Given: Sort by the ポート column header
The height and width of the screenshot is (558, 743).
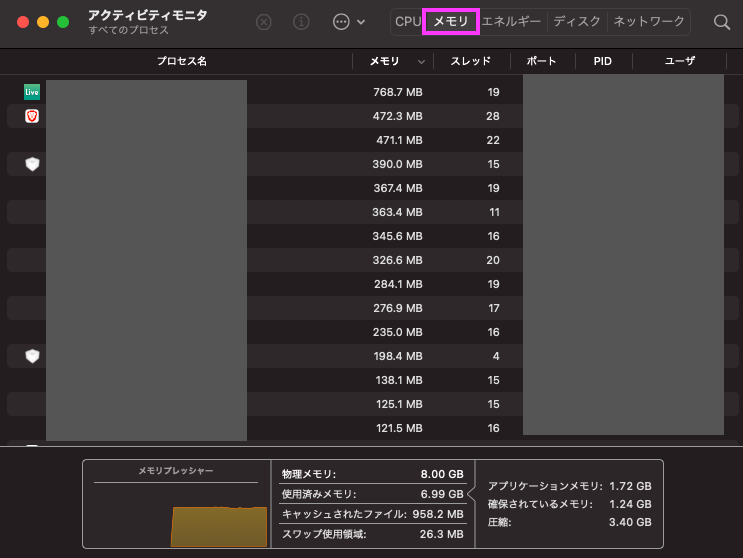Looking at the screenshot, I should click(x=541, y=61).
